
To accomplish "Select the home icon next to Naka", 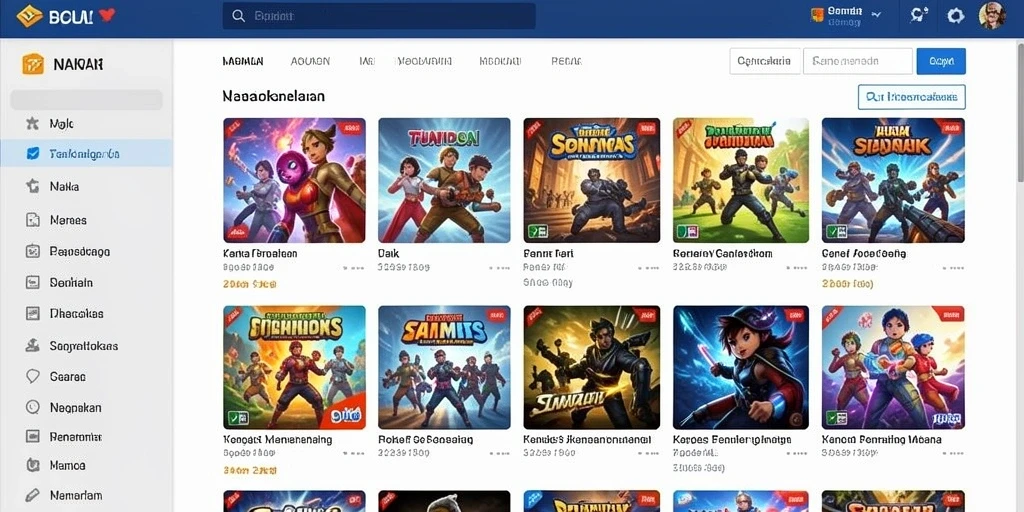I will (33, 186).
